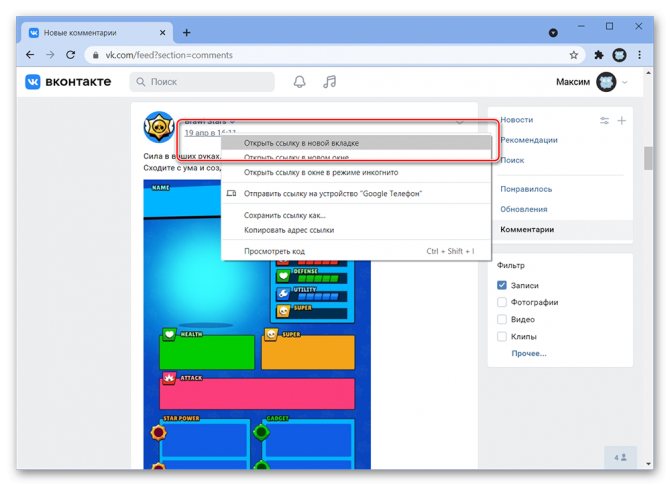
Task: Click the page vertical scrollbar thumb
Action: (648, 158)
